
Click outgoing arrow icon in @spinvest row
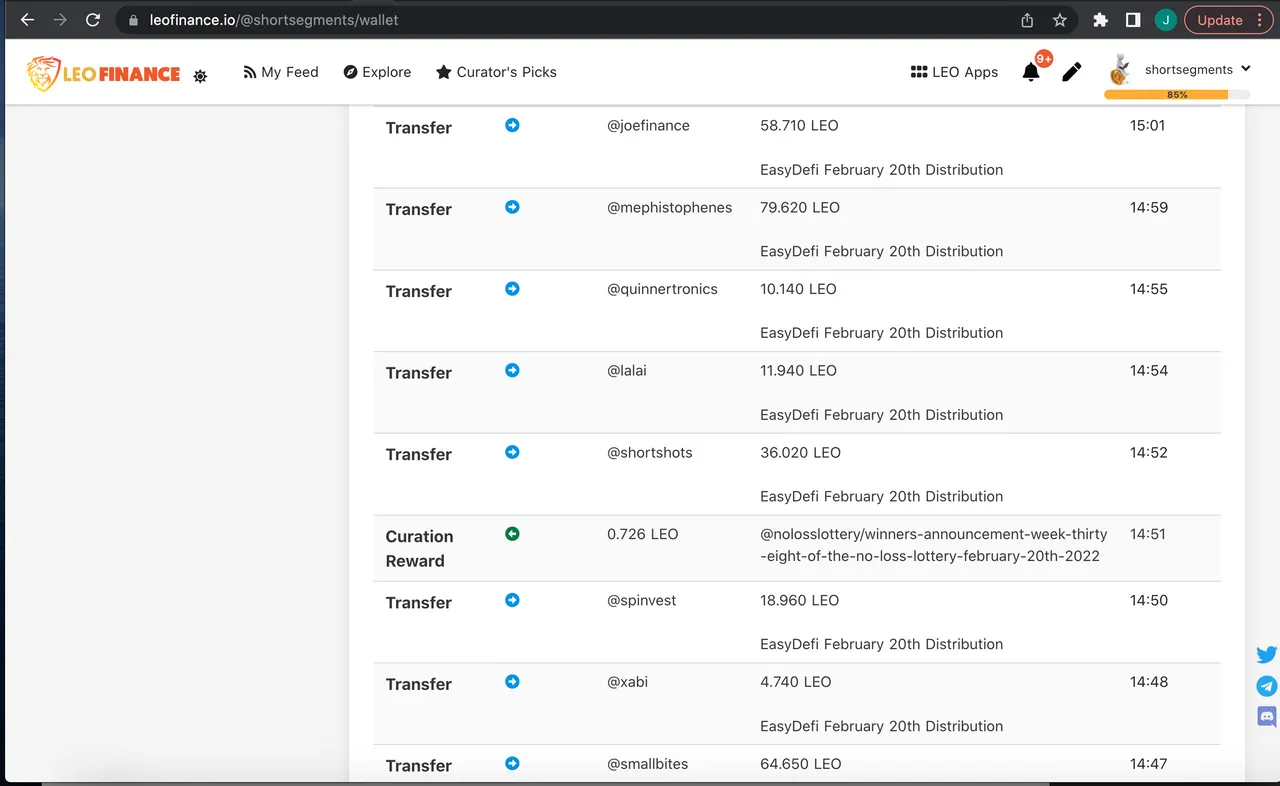[x=512, y=600]
